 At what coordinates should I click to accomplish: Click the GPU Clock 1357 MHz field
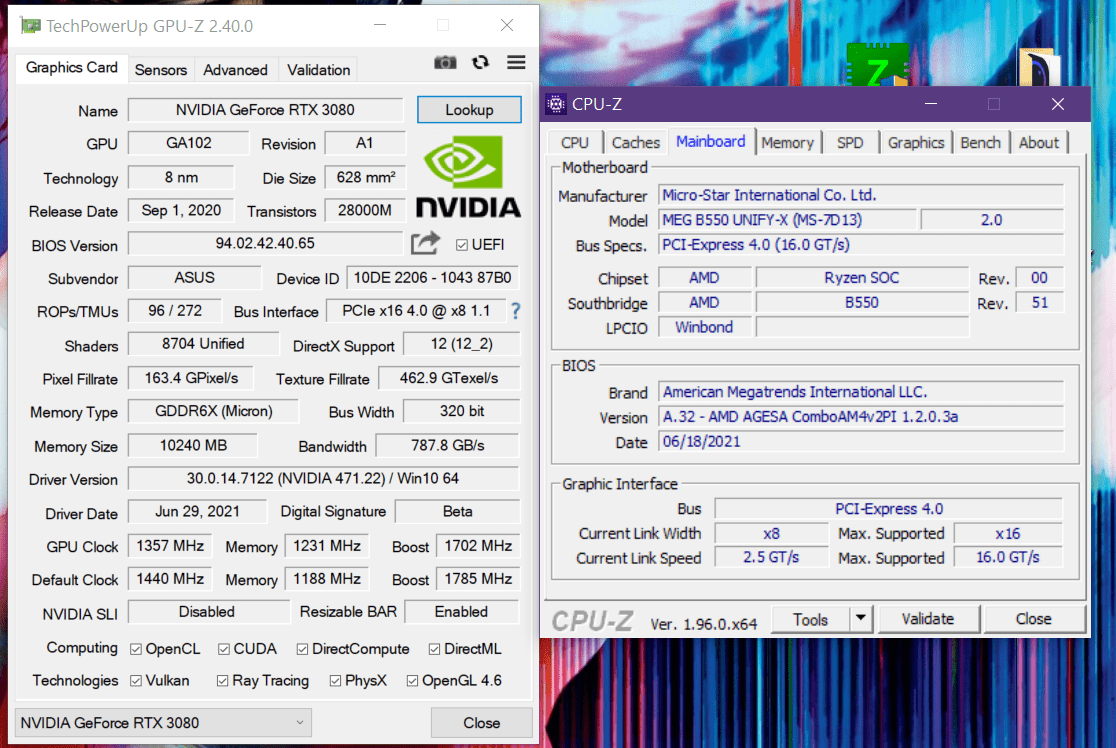(170, 546)
